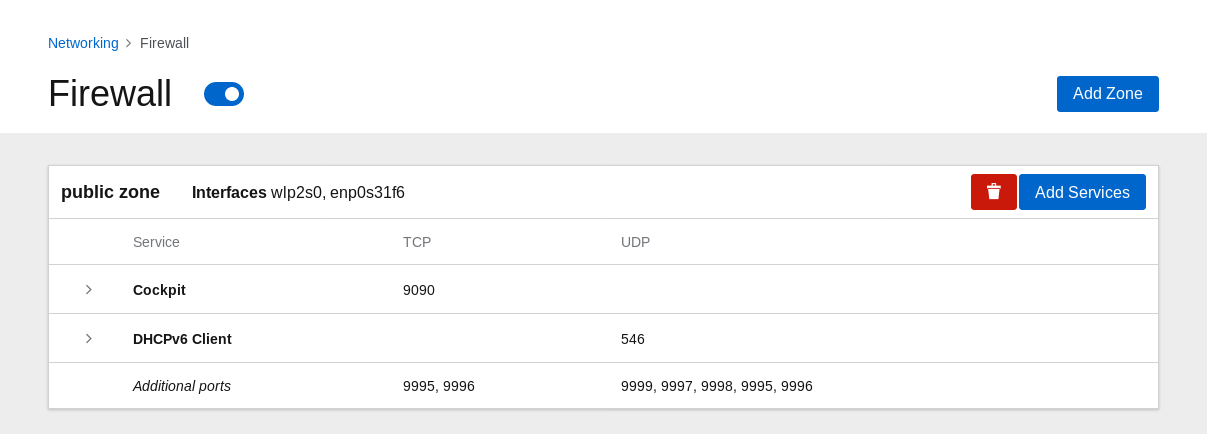Click the Firewall breadcrumb item
The image size is (1207, 434).
coord(164,43)
